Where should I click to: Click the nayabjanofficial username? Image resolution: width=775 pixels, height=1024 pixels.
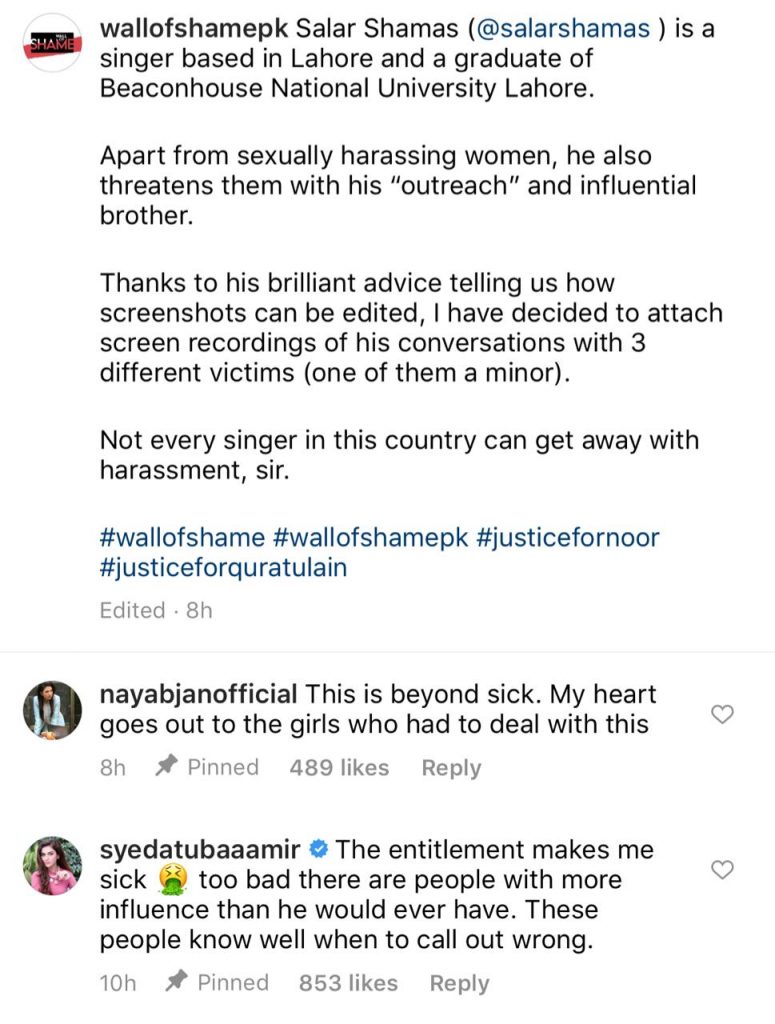[199, 694]
